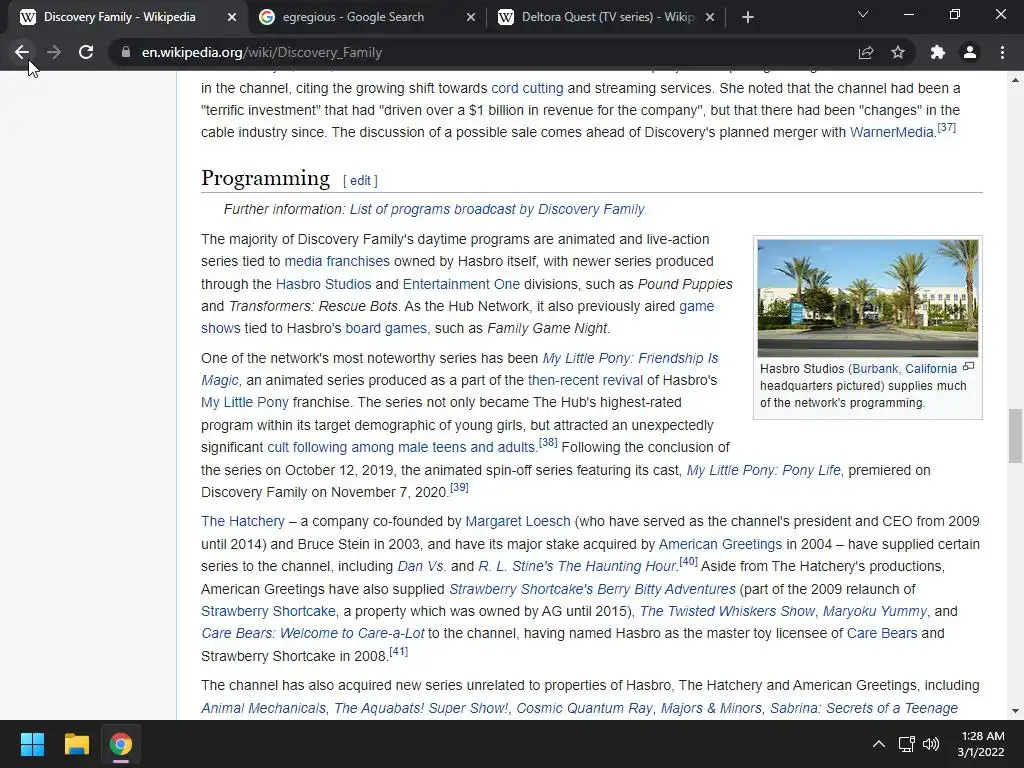Click citation reference 37
The width and height of the screenshot is (1024, 768).
[946, 127]
